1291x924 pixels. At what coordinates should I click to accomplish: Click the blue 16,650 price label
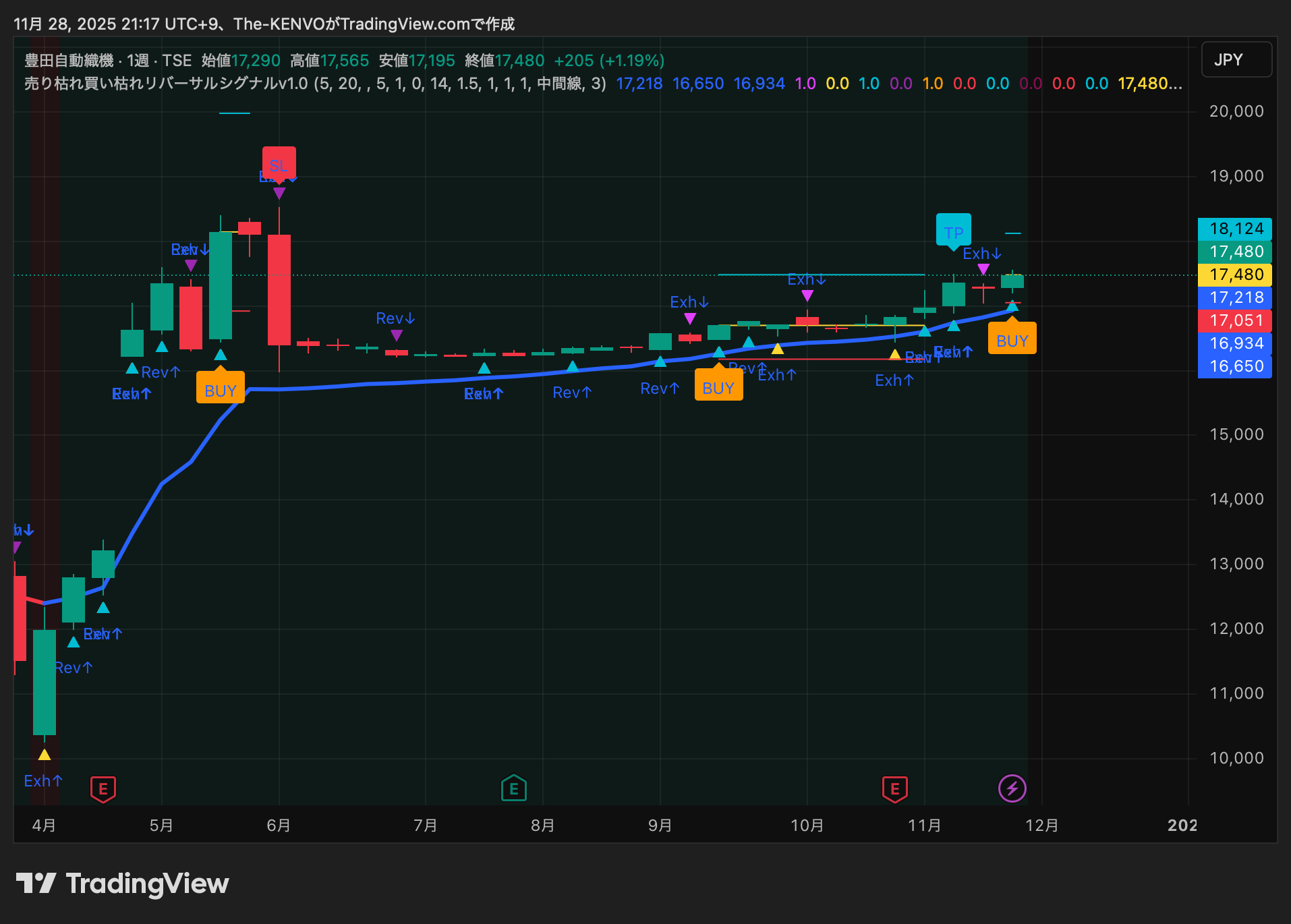[x=1234, y=367]
